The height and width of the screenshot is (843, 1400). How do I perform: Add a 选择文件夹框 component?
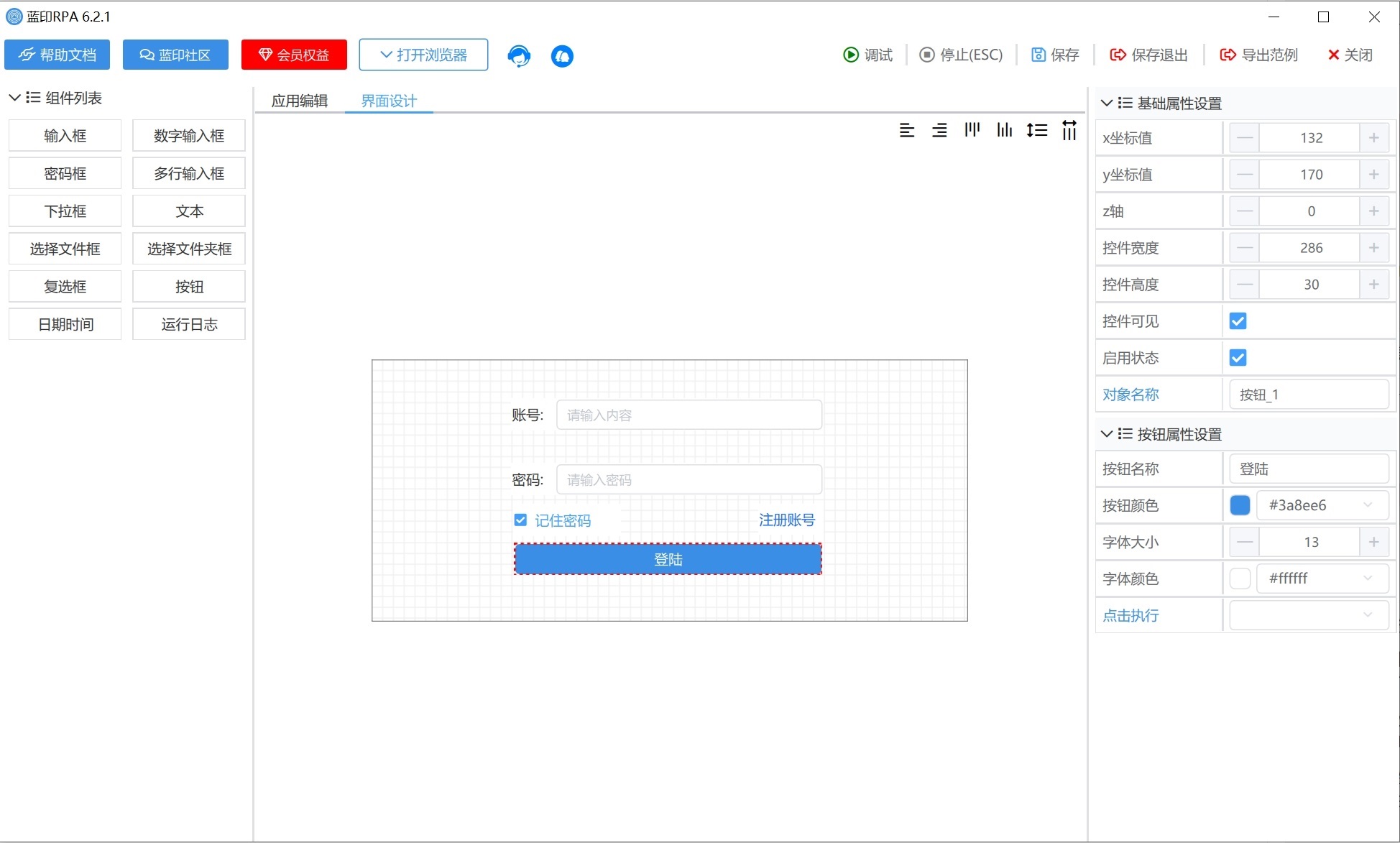click(x=189, y=249)
